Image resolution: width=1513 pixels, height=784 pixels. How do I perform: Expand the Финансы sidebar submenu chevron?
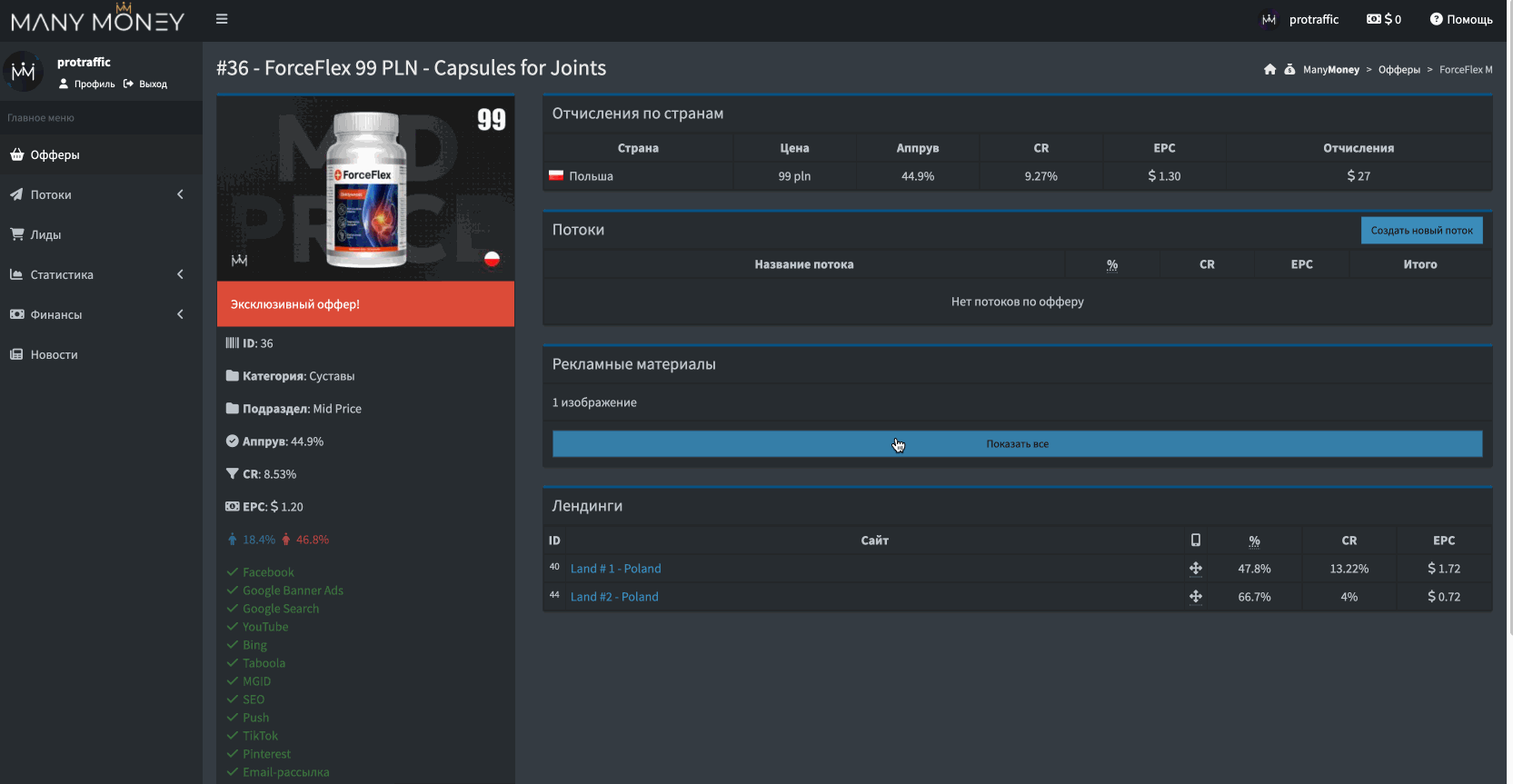click(180, 314)
